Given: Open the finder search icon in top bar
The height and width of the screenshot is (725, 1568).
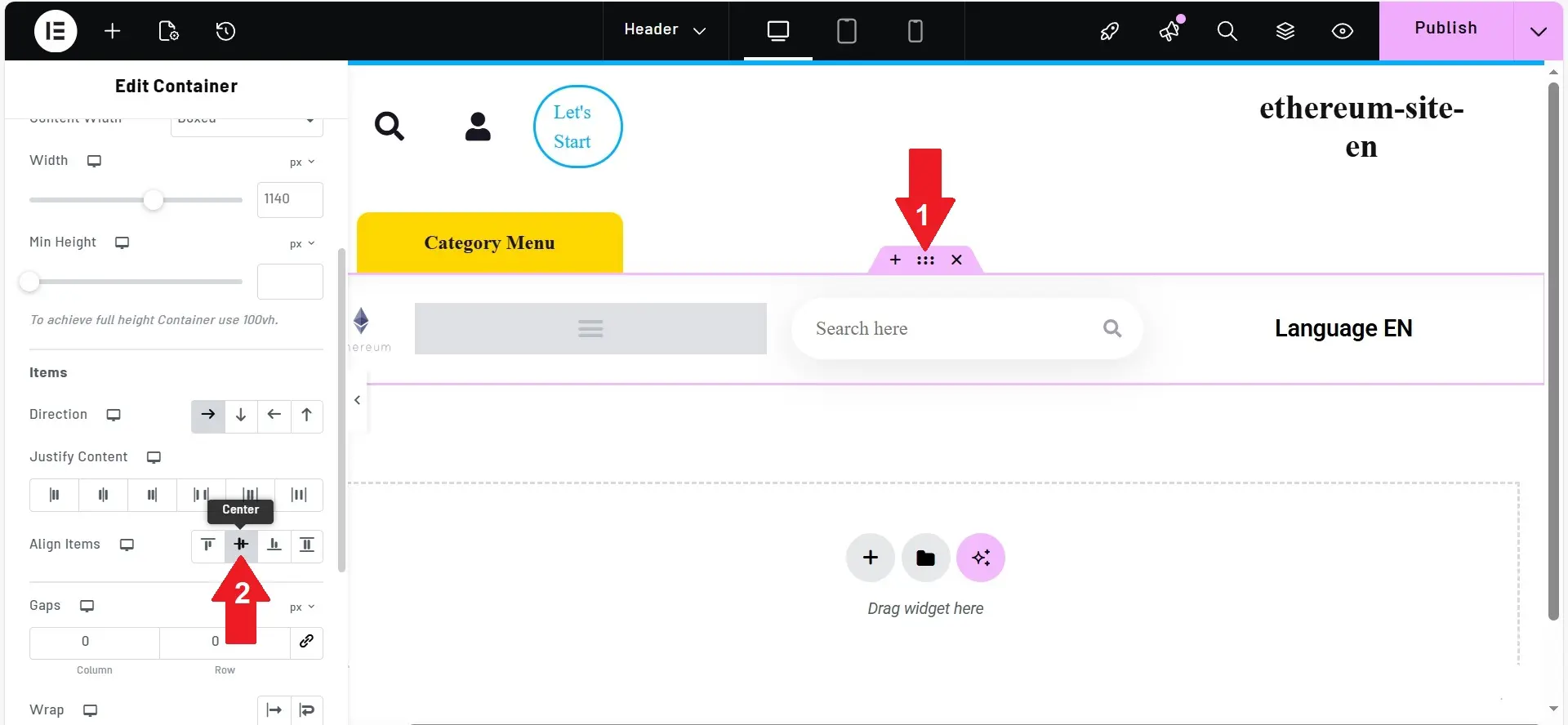Looking at the screenshot, I should click(1227, 31).
